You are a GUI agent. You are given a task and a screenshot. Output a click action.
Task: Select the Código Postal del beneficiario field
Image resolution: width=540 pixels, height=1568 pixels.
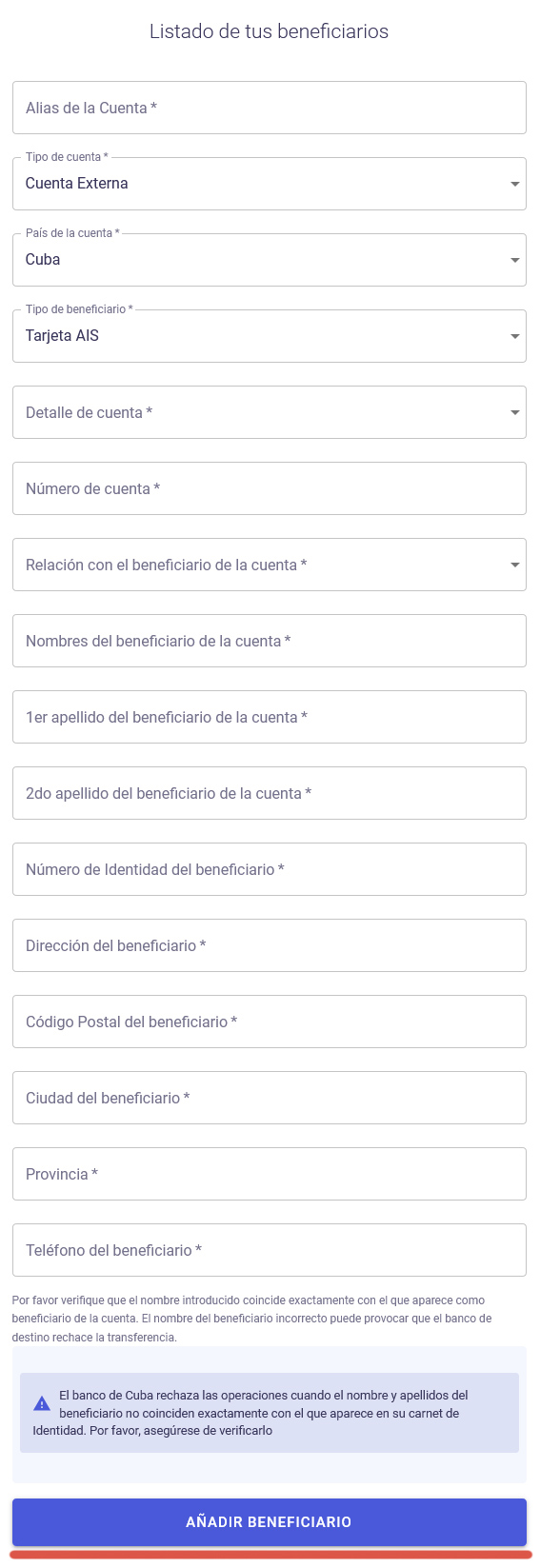[x=270, y=1022]
